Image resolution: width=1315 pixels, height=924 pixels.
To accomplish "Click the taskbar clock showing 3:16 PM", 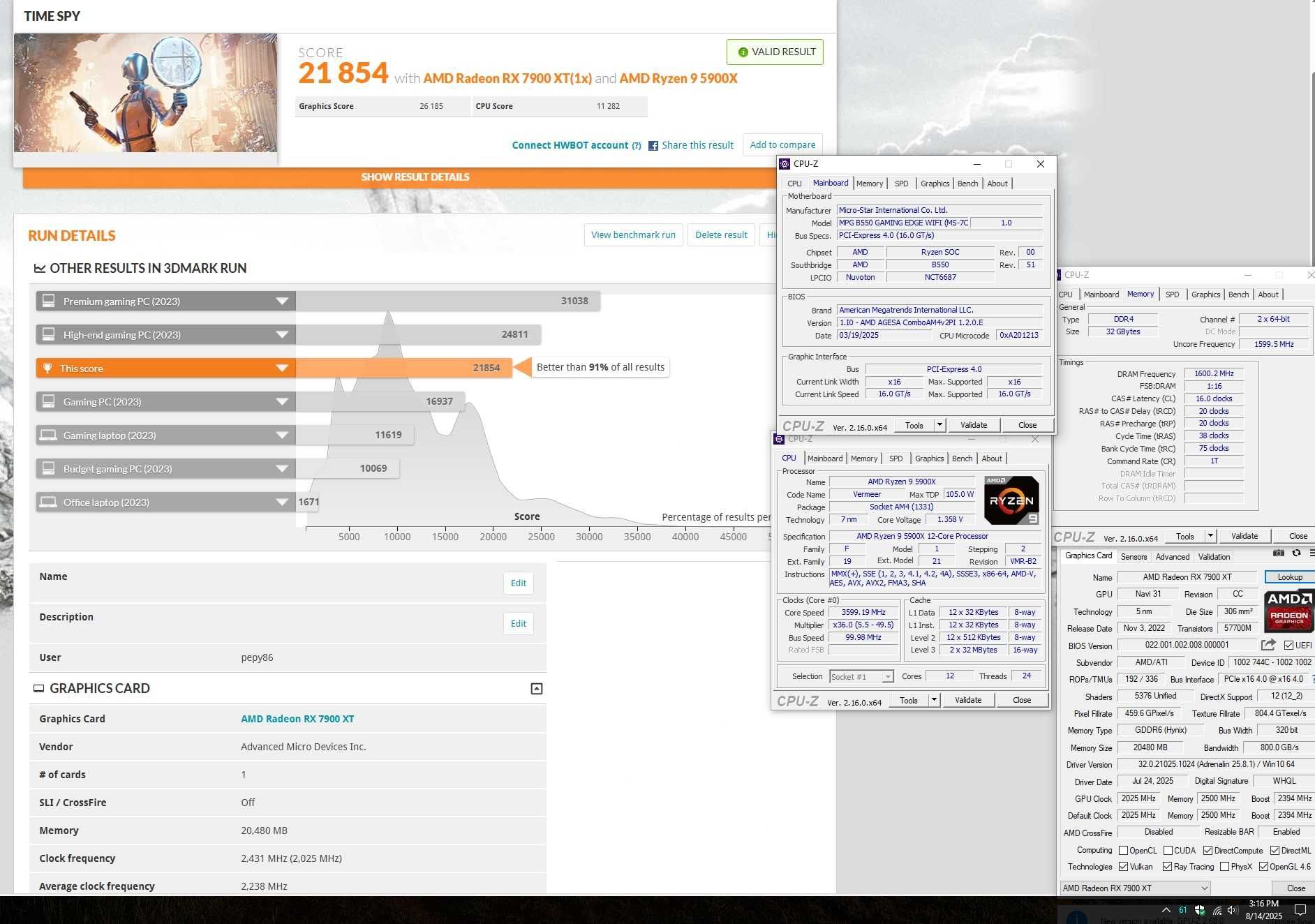I will tap(1264, 910).
